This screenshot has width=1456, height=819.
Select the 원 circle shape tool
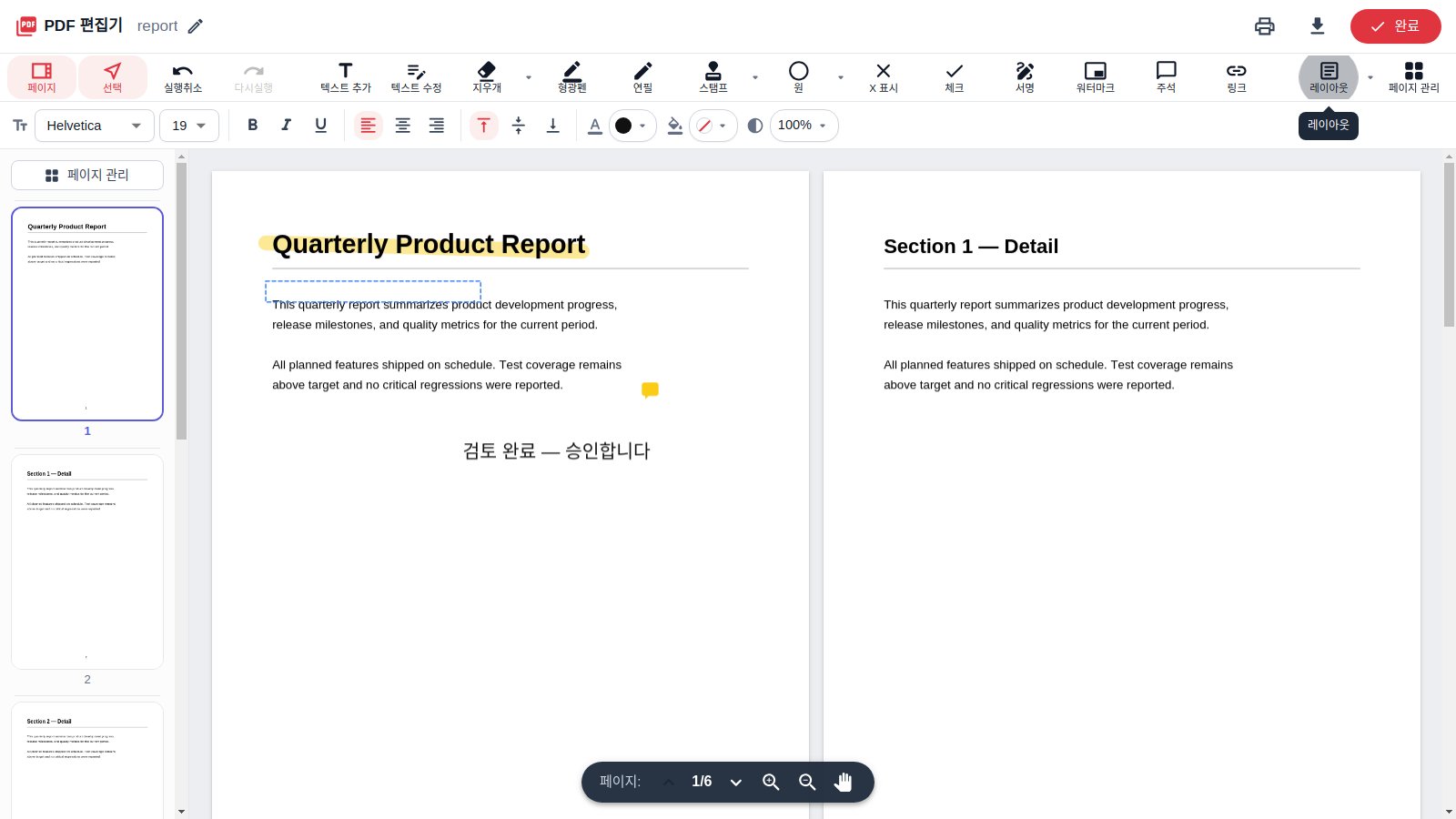pos(799,77)
